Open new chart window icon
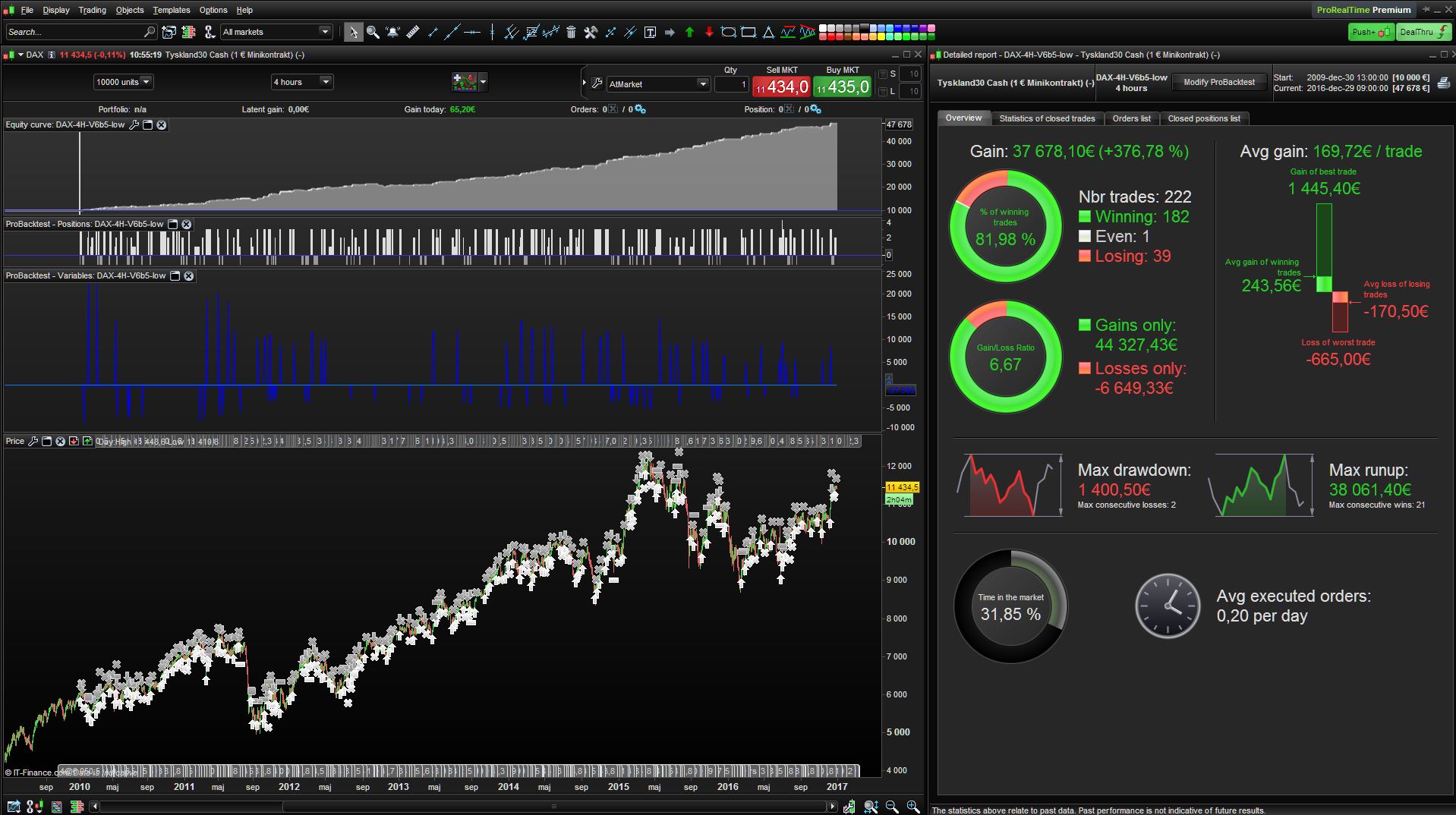The height and width of the screenshot is (815, 1456). click(169, 32)
